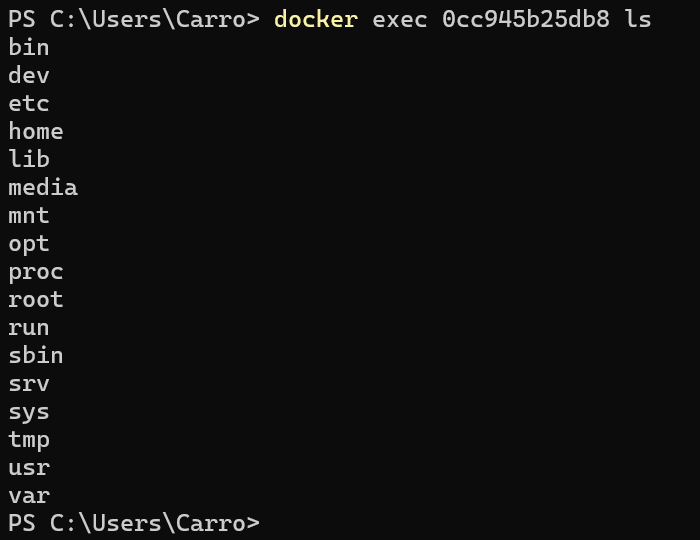Viewport: 700px width, 540px height.
Task: Click the 'opt' directory output line
Action: click(x=29, y=245)
